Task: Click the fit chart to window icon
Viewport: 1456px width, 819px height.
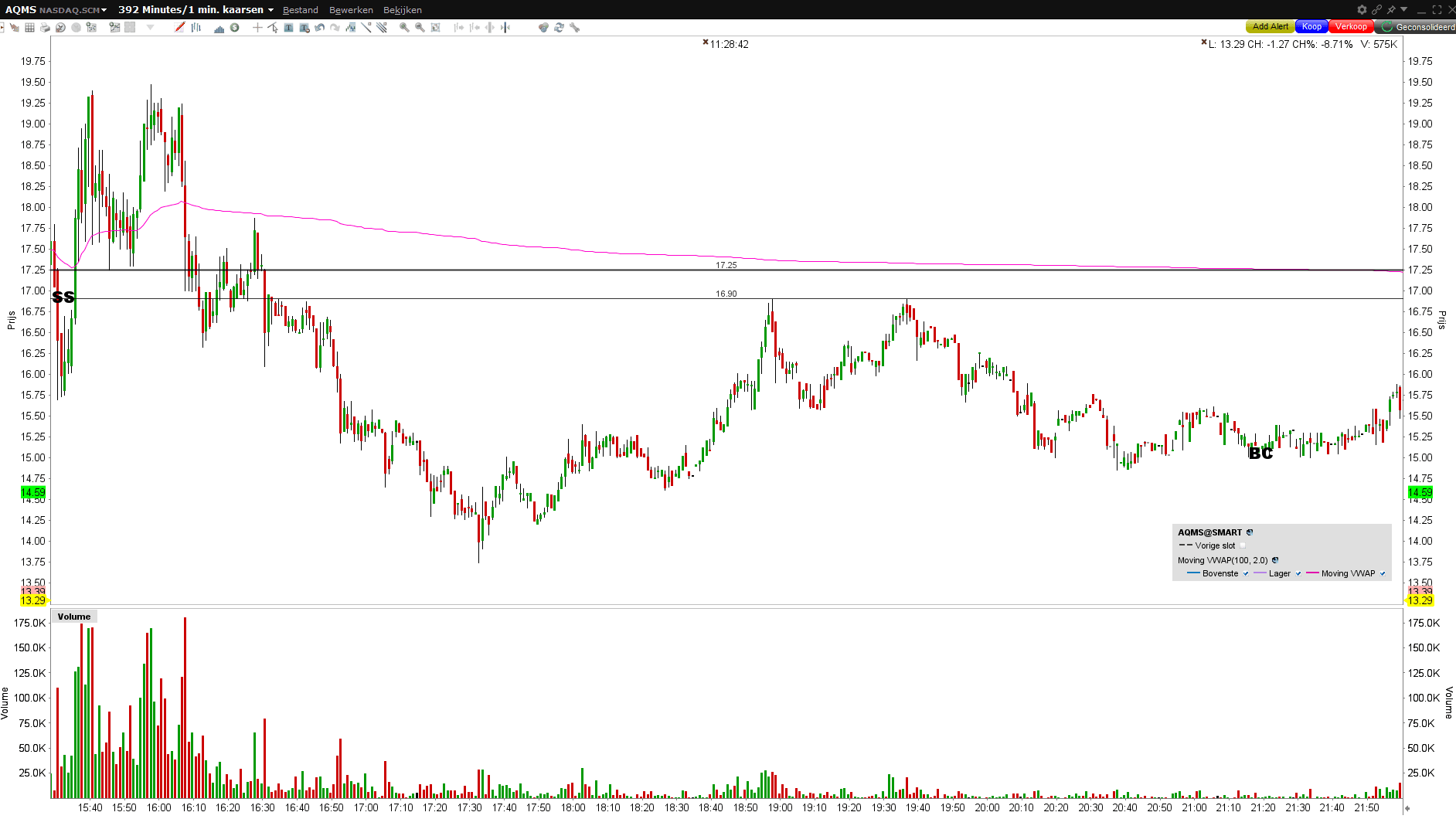Action: tap(436, 28)
